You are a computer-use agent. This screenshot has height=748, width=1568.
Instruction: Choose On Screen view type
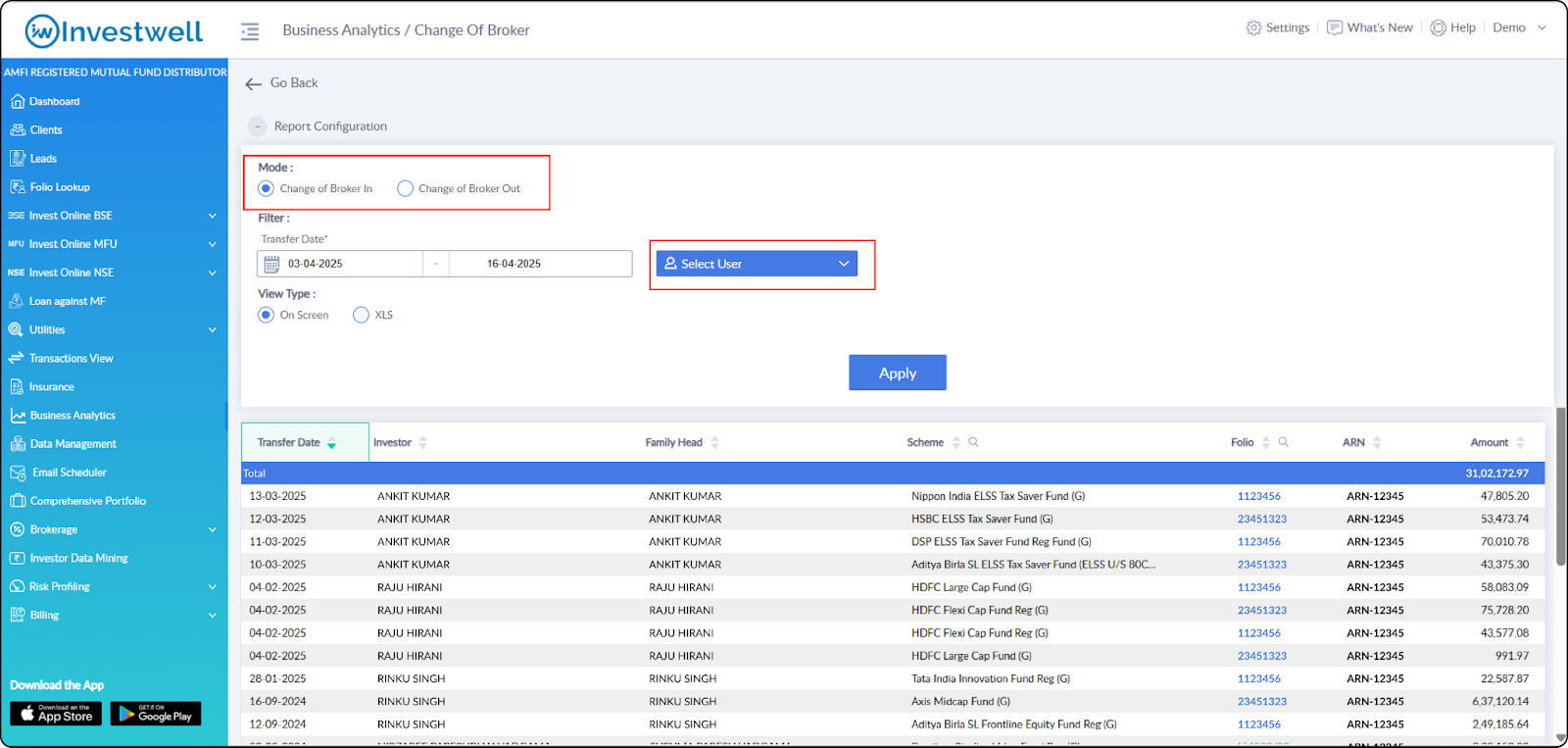[266, 315]
